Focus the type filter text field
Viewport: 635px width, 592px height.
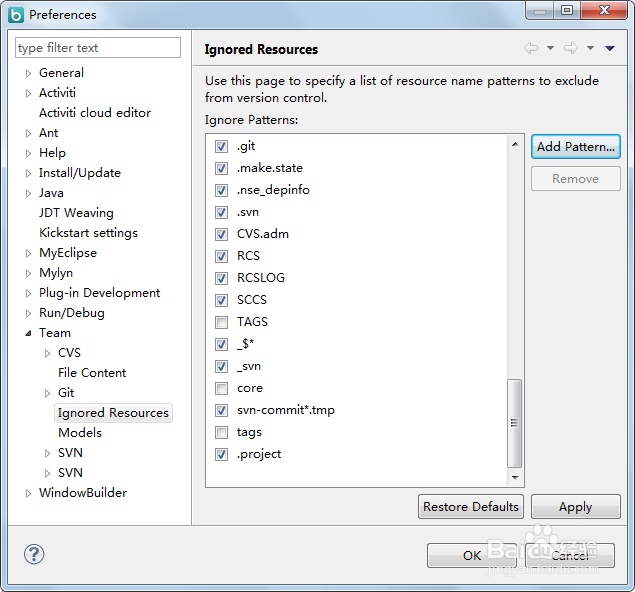coord(98,48)
